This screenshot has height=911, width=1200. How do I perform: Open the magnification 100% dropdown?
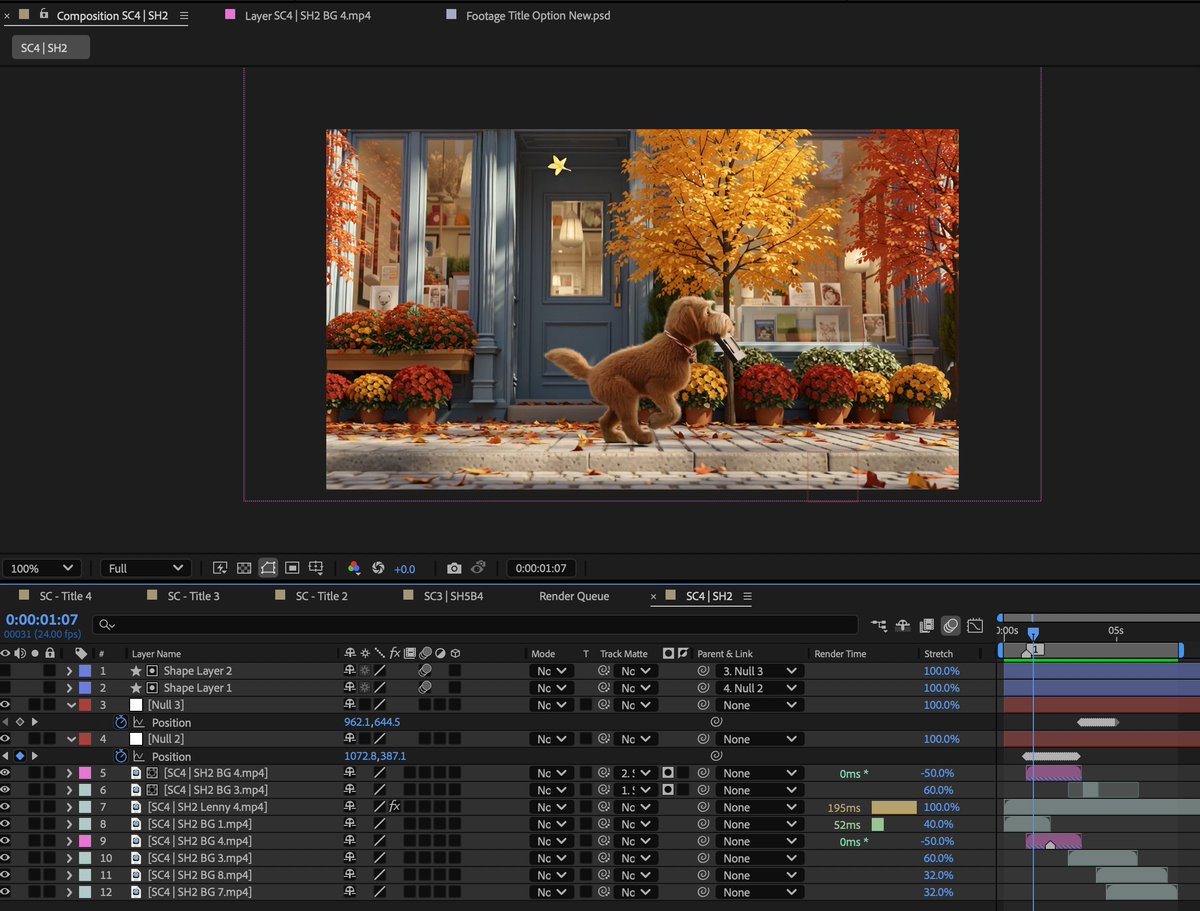point(41,568)
